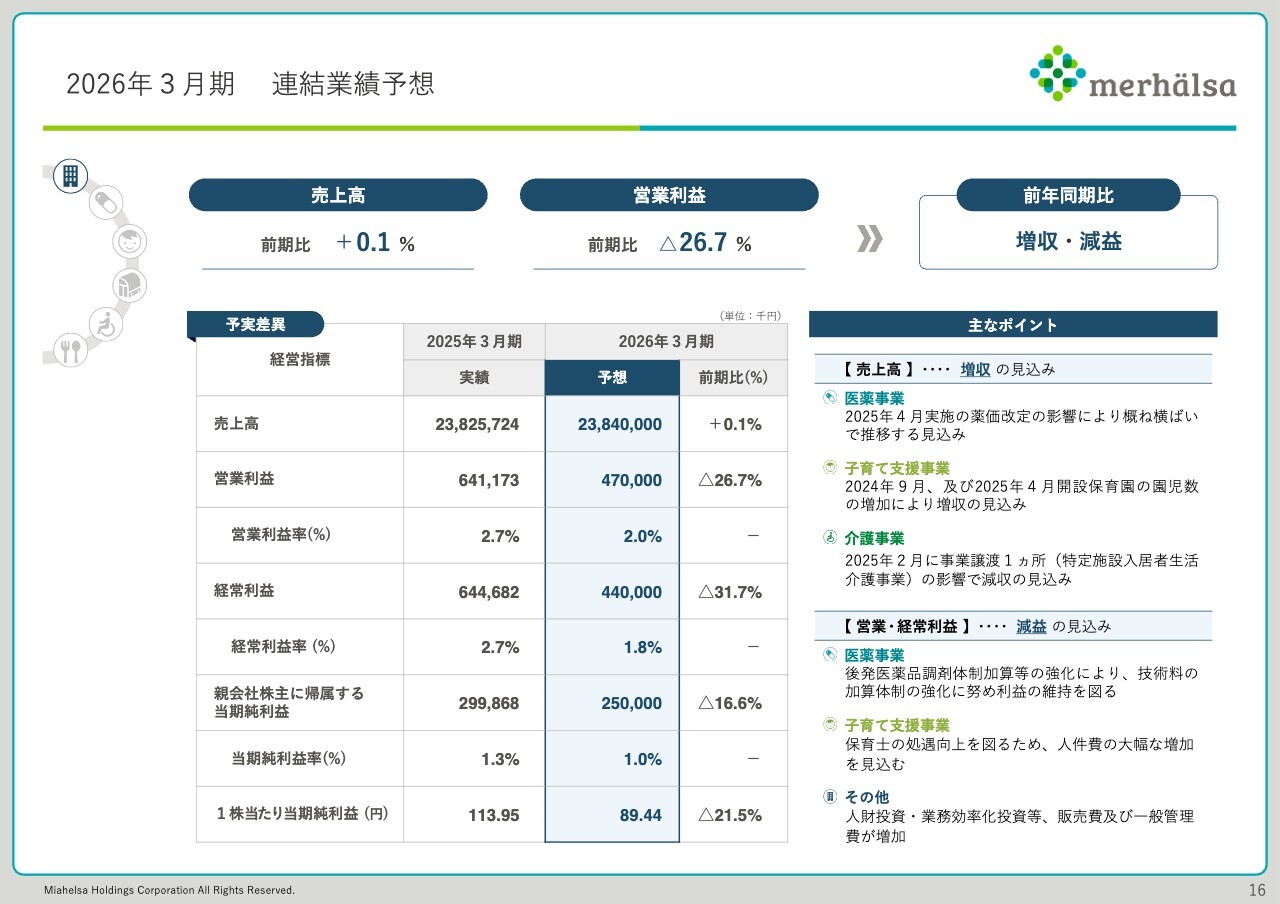The height and width of the screenshot is (904, 1280).
Task: Click the child face icon in the sidebar
Action: click(128, 241)
